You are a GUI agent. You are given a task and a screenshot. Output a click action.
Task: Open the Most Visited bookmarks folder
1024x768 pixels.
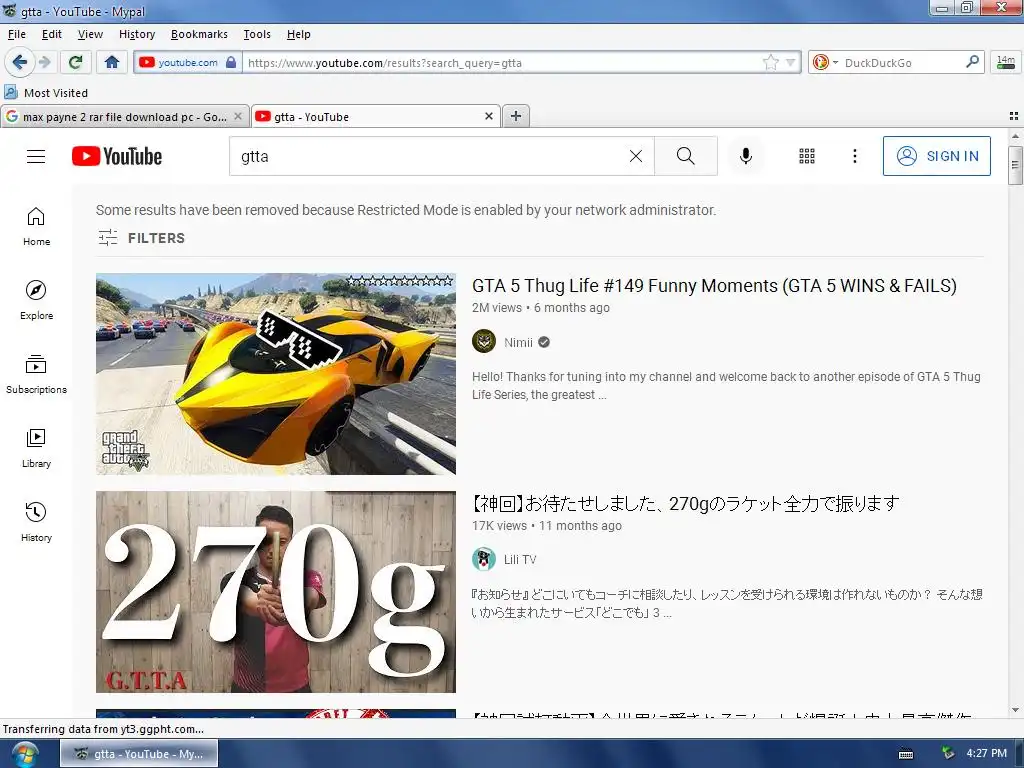tap(46, 93)
